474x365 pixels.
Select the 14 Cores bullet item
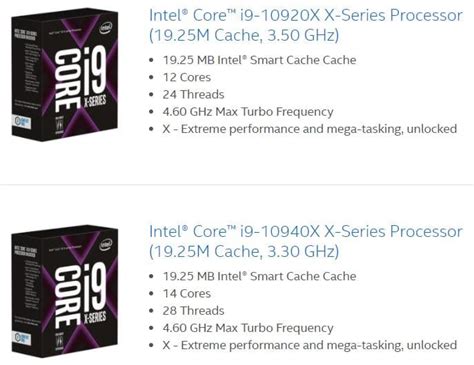point(187,293)
